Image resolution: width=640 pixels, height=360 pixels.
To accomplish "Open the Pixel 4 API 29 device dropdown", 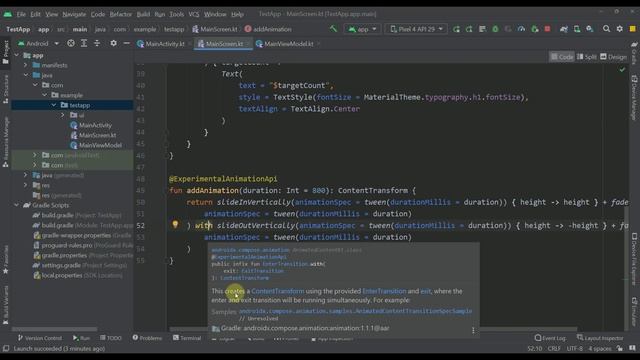I will pyautogui.click(x=416, y=29).
